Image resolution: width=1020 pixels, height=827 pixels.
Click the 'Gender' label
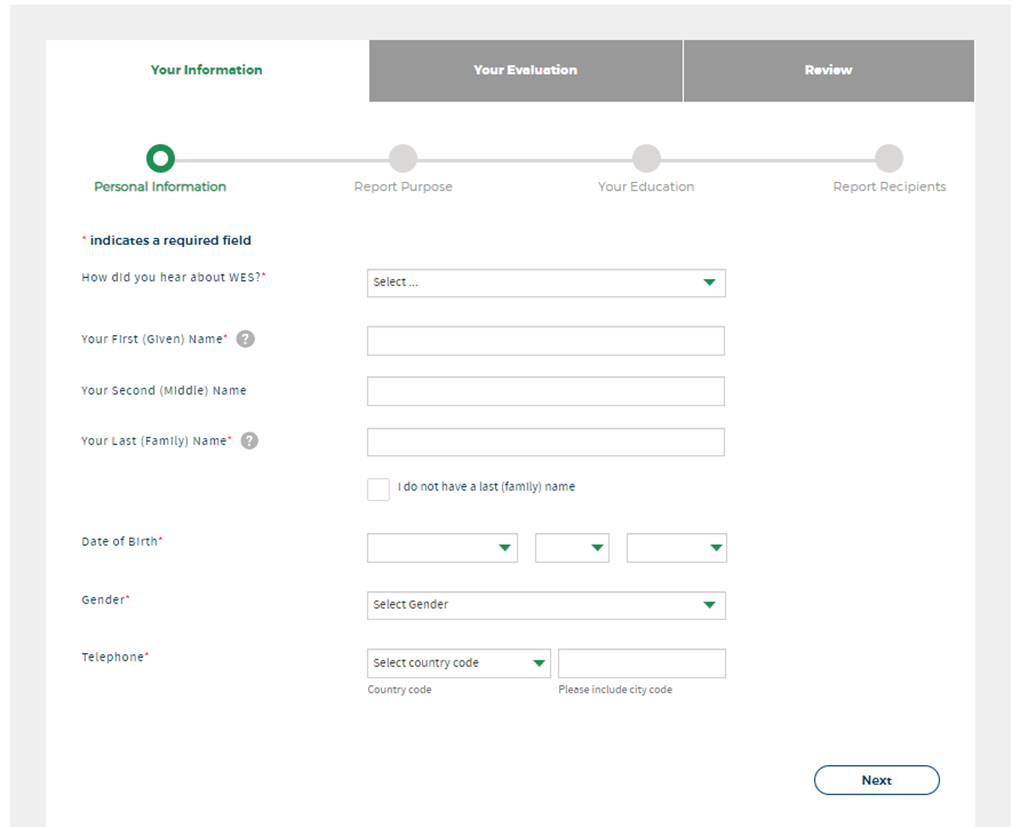(x=103, y=600)
